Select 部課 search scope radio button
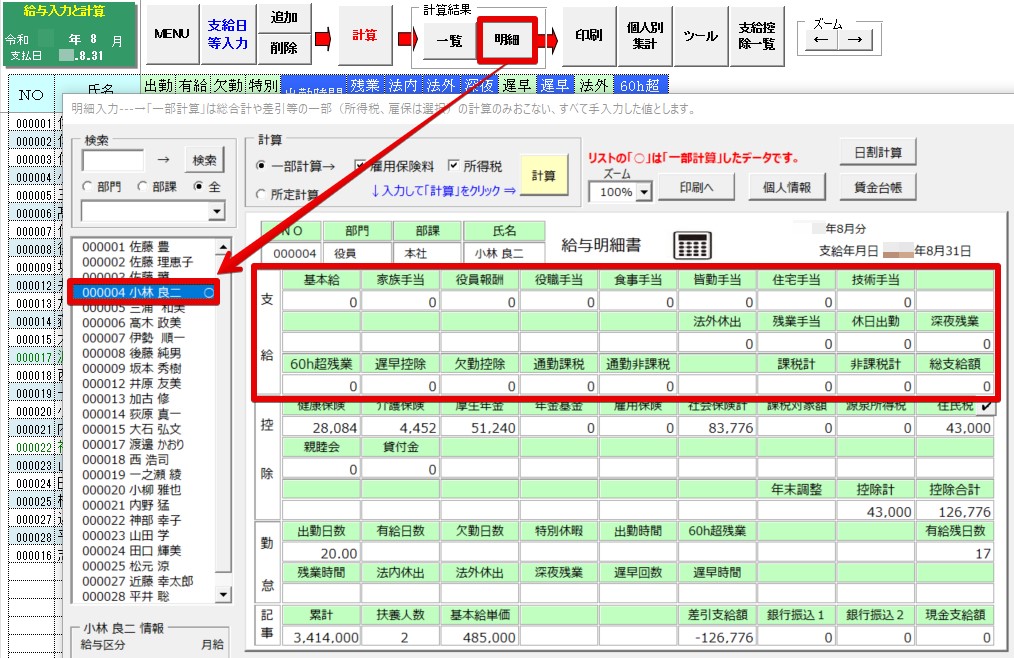 (142, 187)
